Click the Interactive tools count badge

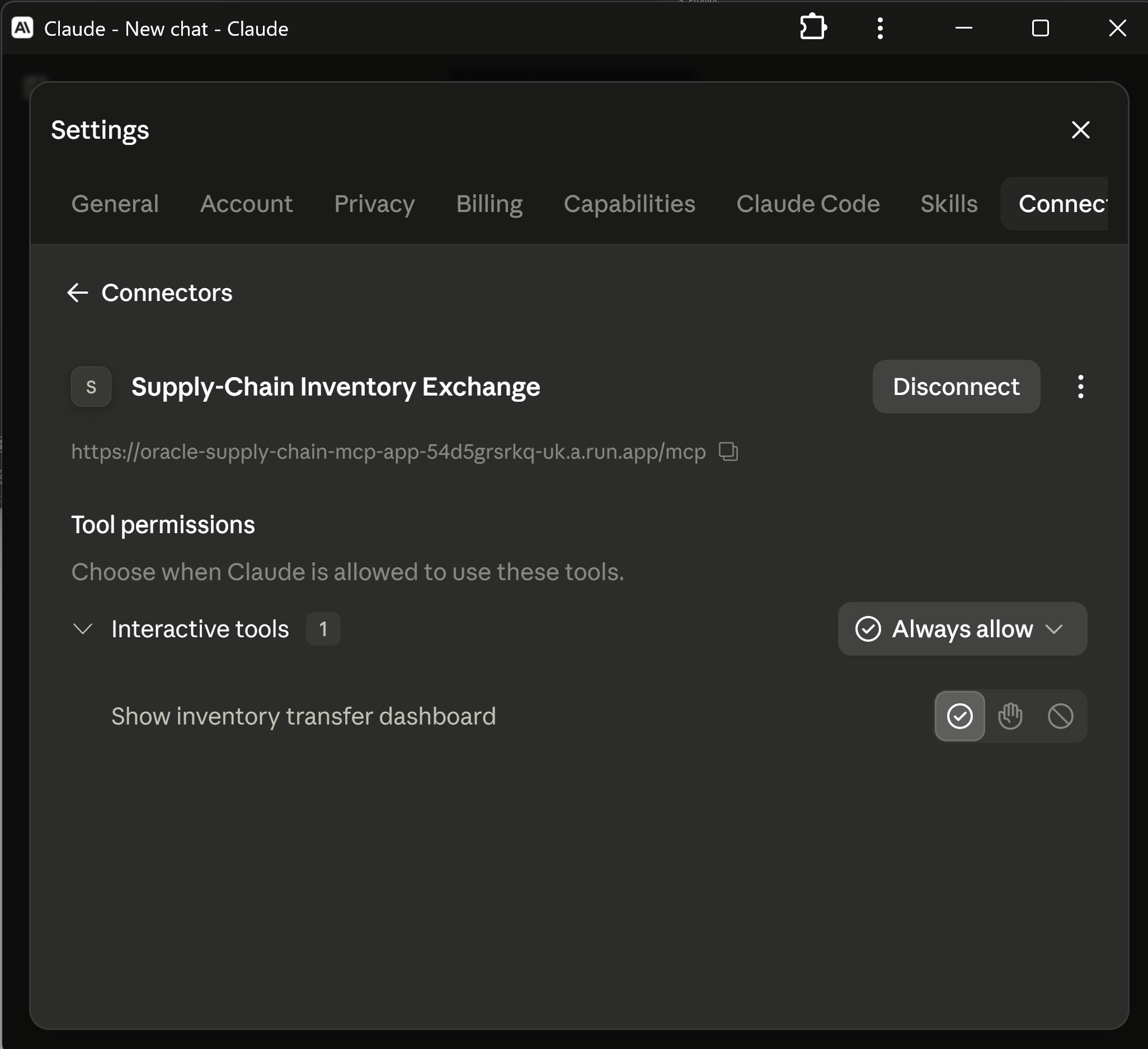[323, 629]
